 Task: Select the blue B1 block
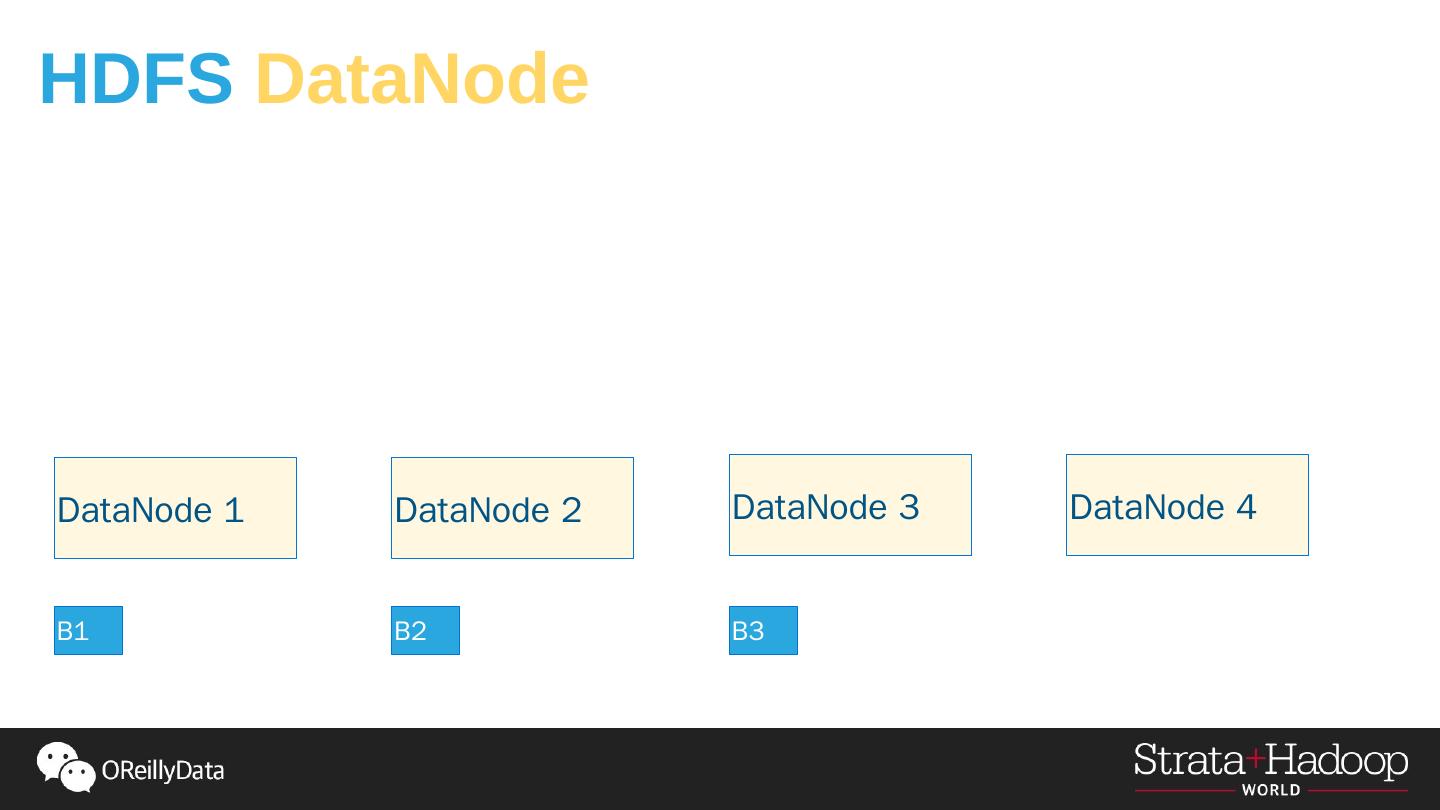[88, 631]
